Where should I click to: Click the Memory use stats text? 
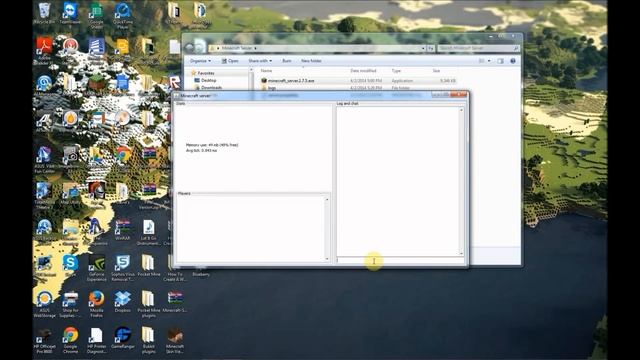tap(212, 145)
